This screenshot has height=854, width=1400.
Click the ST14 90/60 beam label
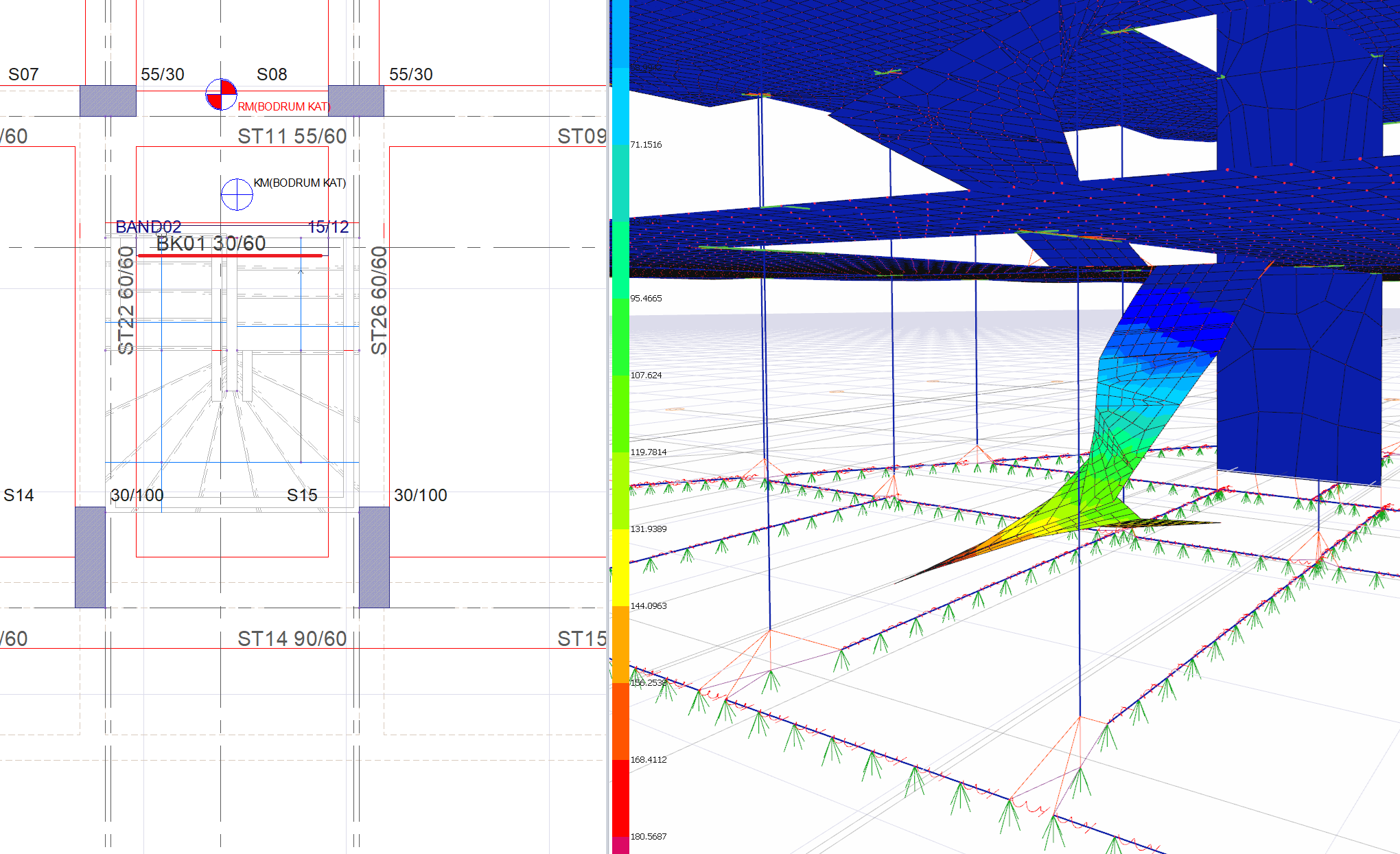292,639
